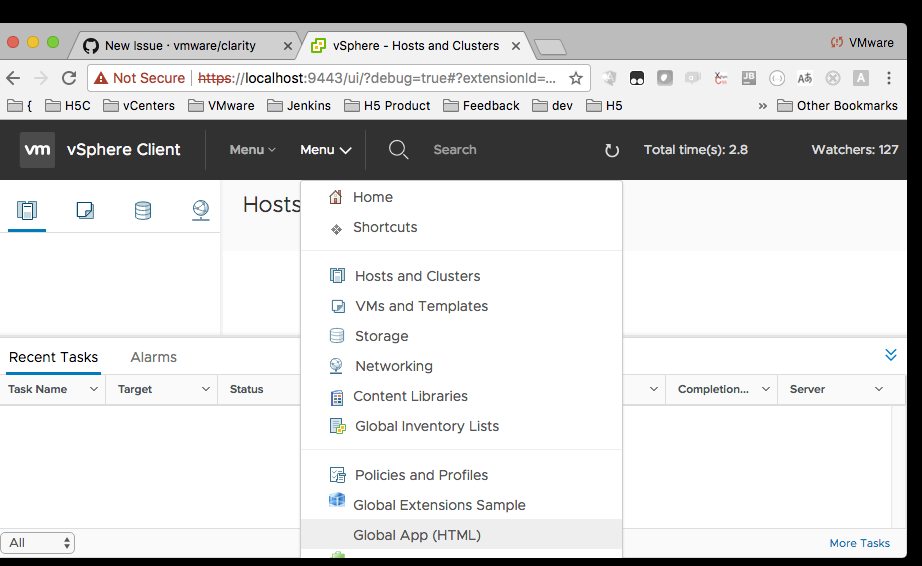Click the Global Extensions Sample cube icon
The width and height of the screenshot is (922, 566).
tap(337, 500)
